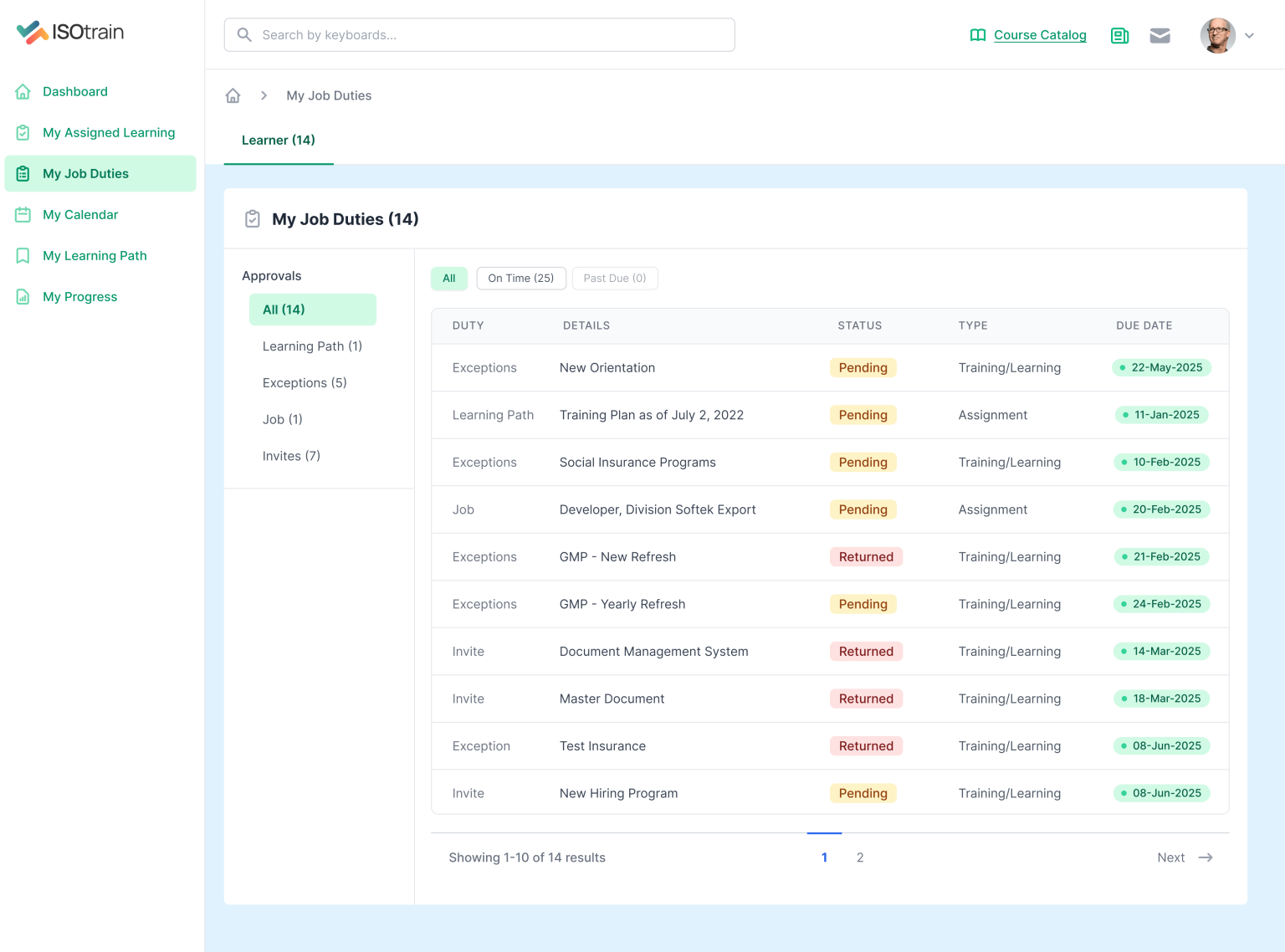Select the Dashboard home icon in the sidebar
1285x952 pixels.
(x=23, y=91)
